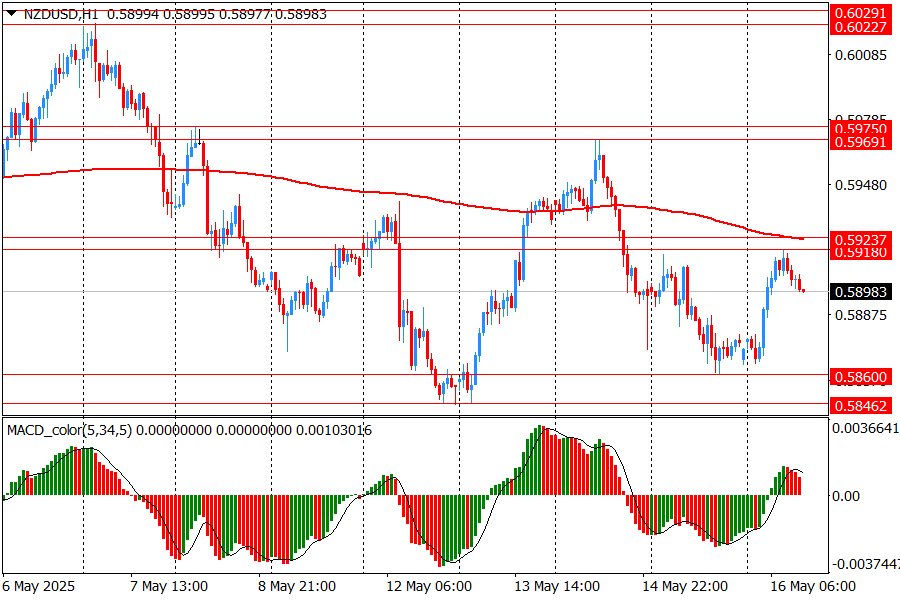This screenshot has height=600, width=900.
Task: Click the 13 May 14:00 time marker
Action: pos(557,586)
